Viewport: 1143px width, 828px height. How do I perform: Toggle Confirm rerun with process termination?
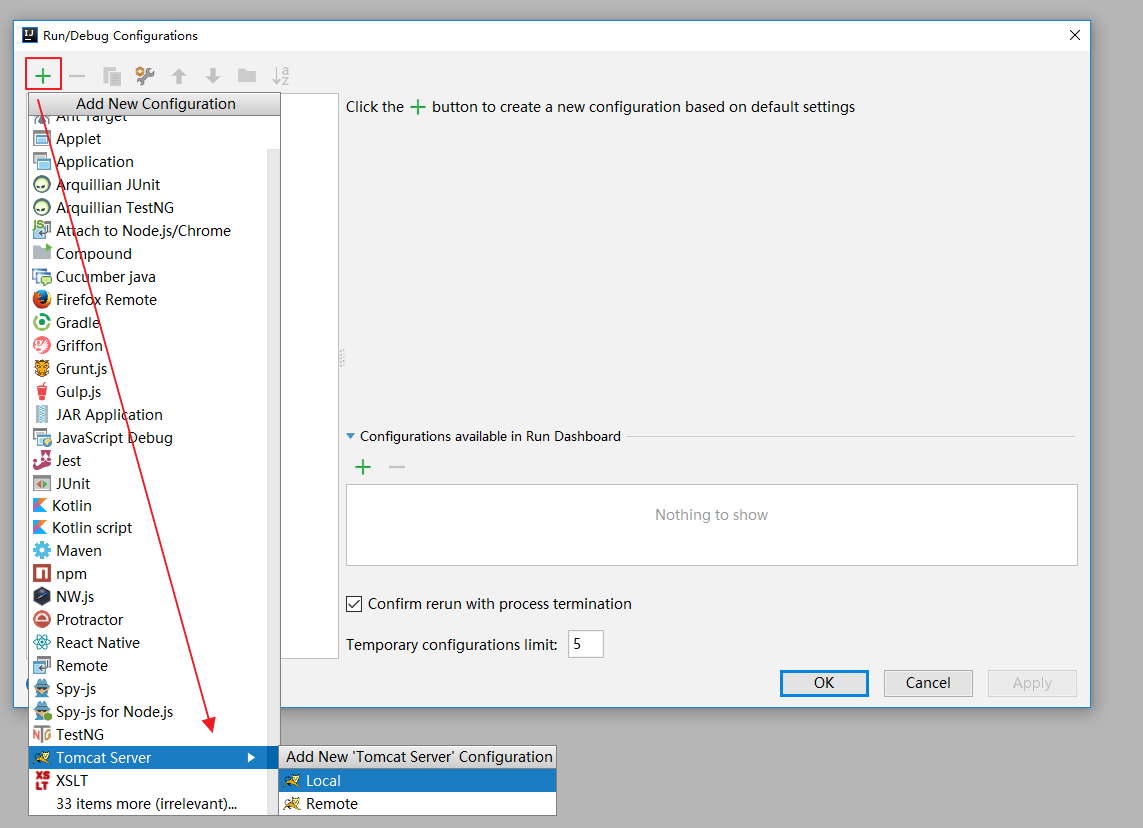click(354, 604)
